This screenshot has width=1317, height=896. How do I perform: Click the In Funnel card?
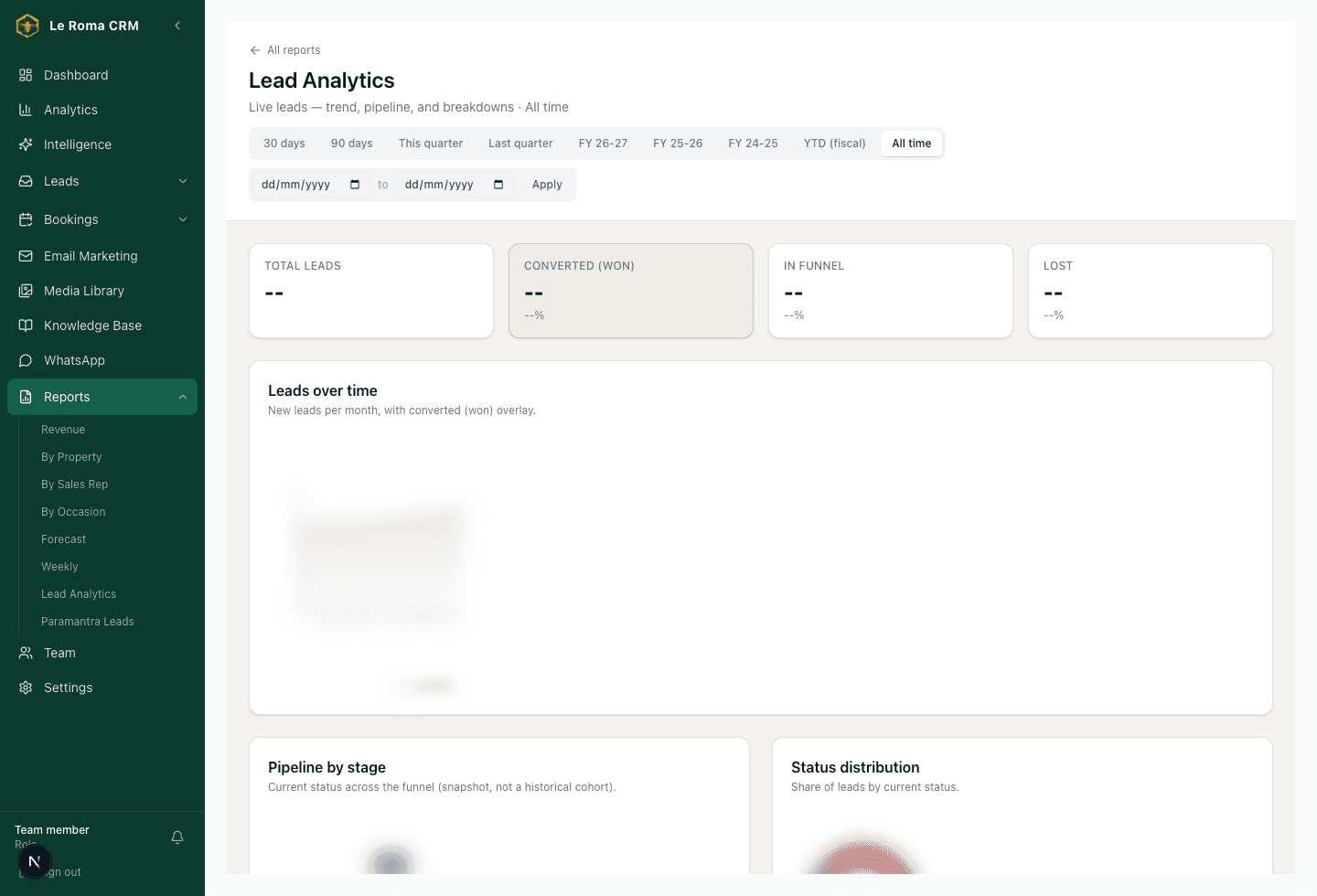[891, 291]
